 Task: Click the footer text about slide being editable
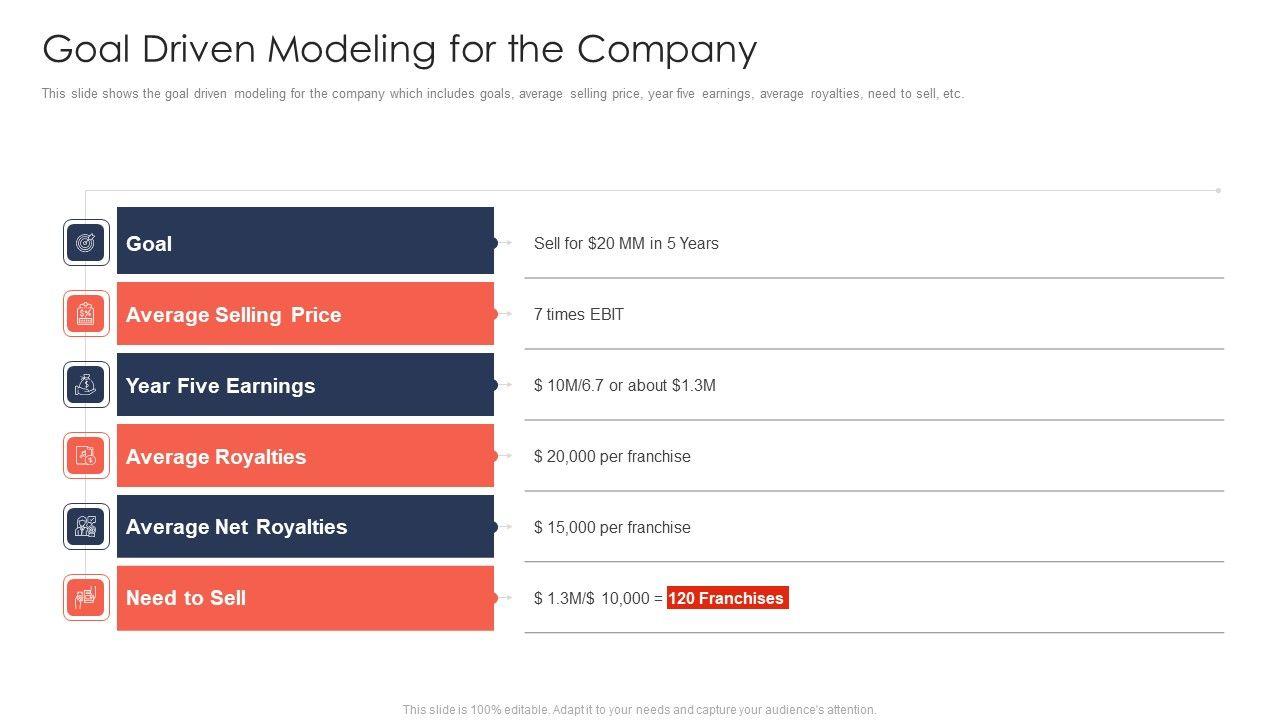point(640,710)
